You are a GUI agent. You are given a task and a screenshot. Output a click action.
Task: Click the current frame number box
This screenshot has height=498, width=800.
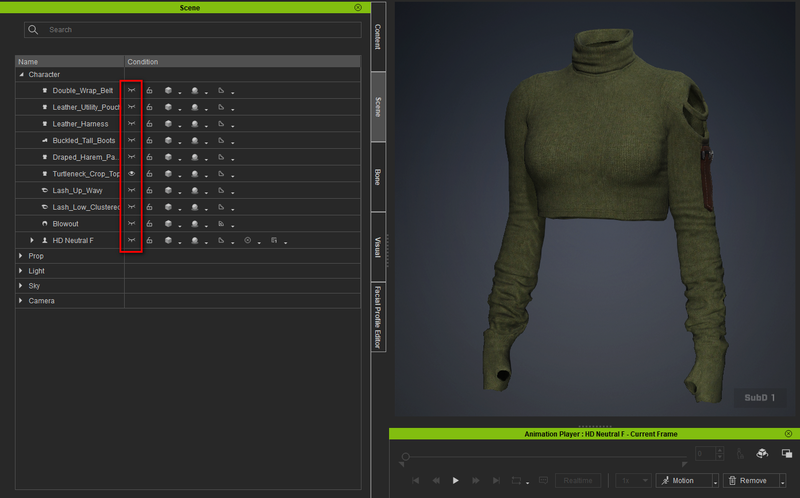705,453
